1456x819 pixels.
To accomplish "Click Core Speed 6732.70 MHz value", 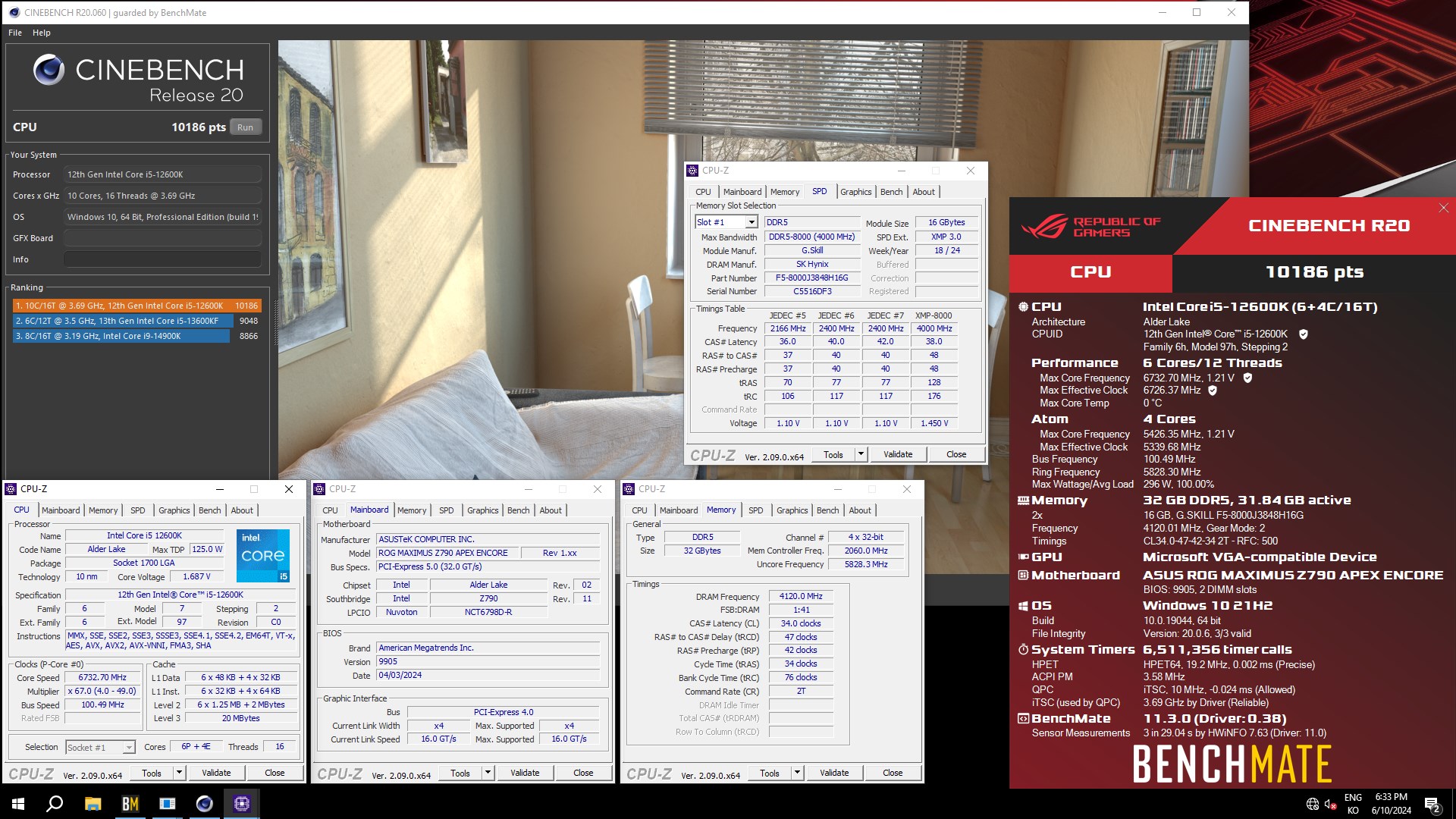I will (x=102, y=678).
